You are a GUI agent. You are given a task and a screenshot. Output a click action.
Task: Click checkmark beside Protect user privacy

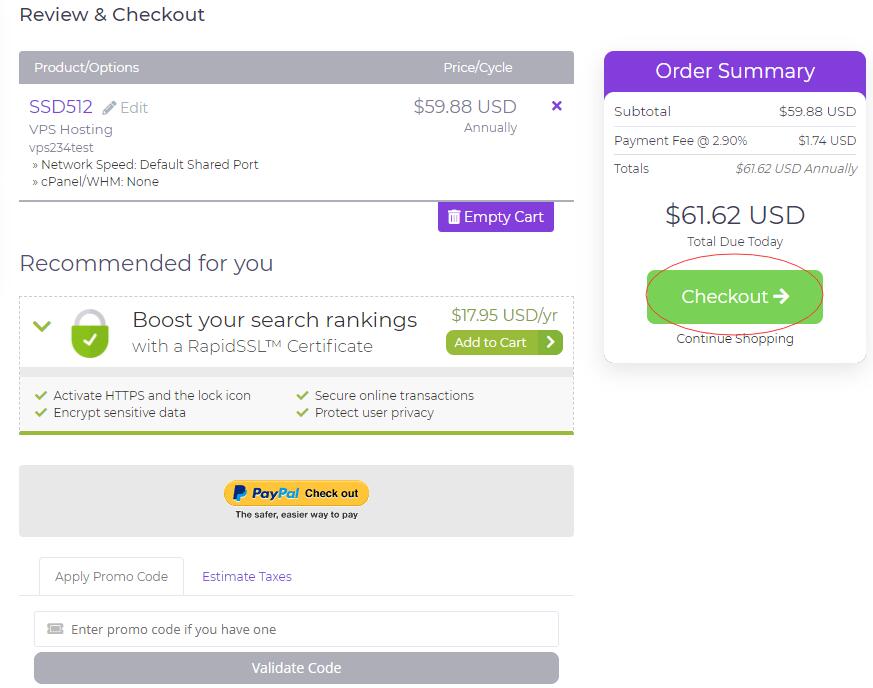pos(303,412)
